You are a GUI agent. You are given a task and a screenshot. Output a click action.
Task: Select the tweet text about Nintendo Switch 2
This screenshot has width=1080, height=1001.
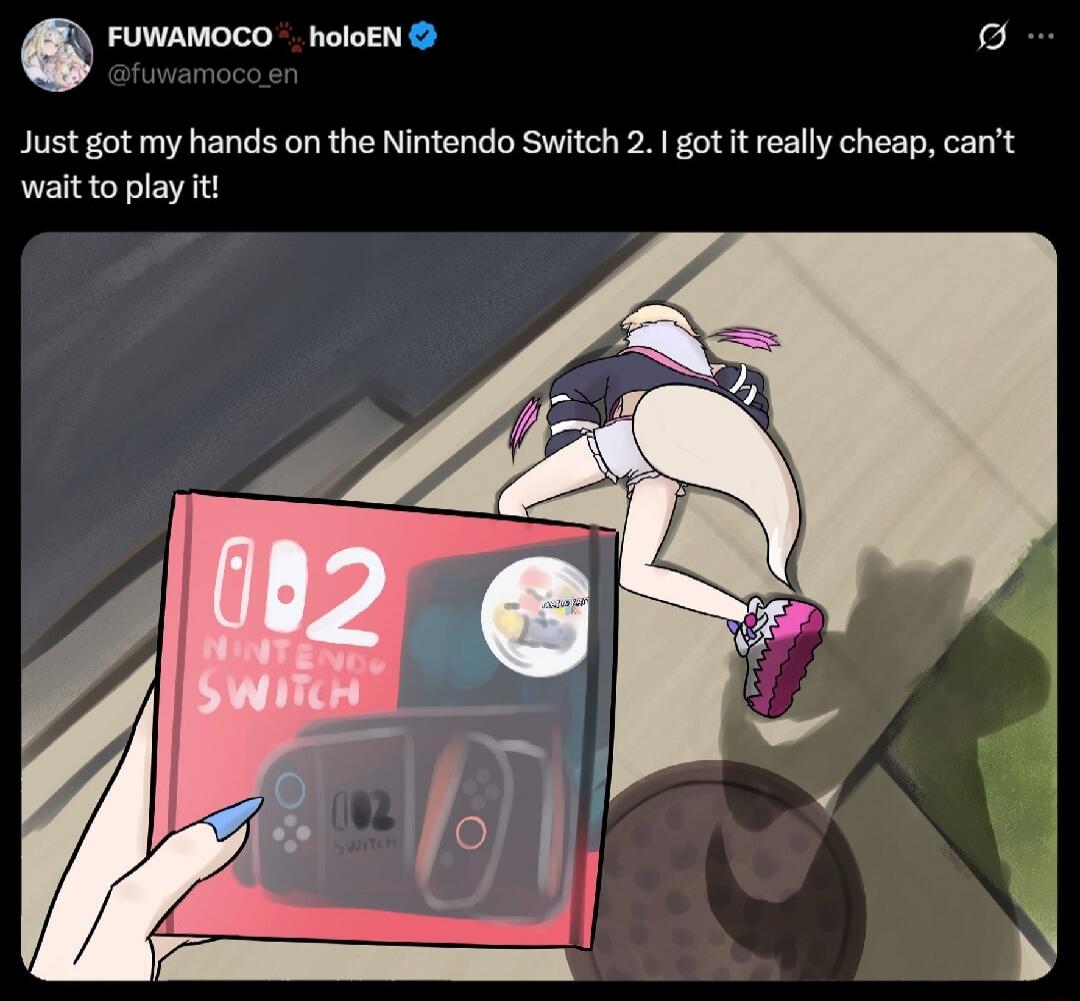517,164
